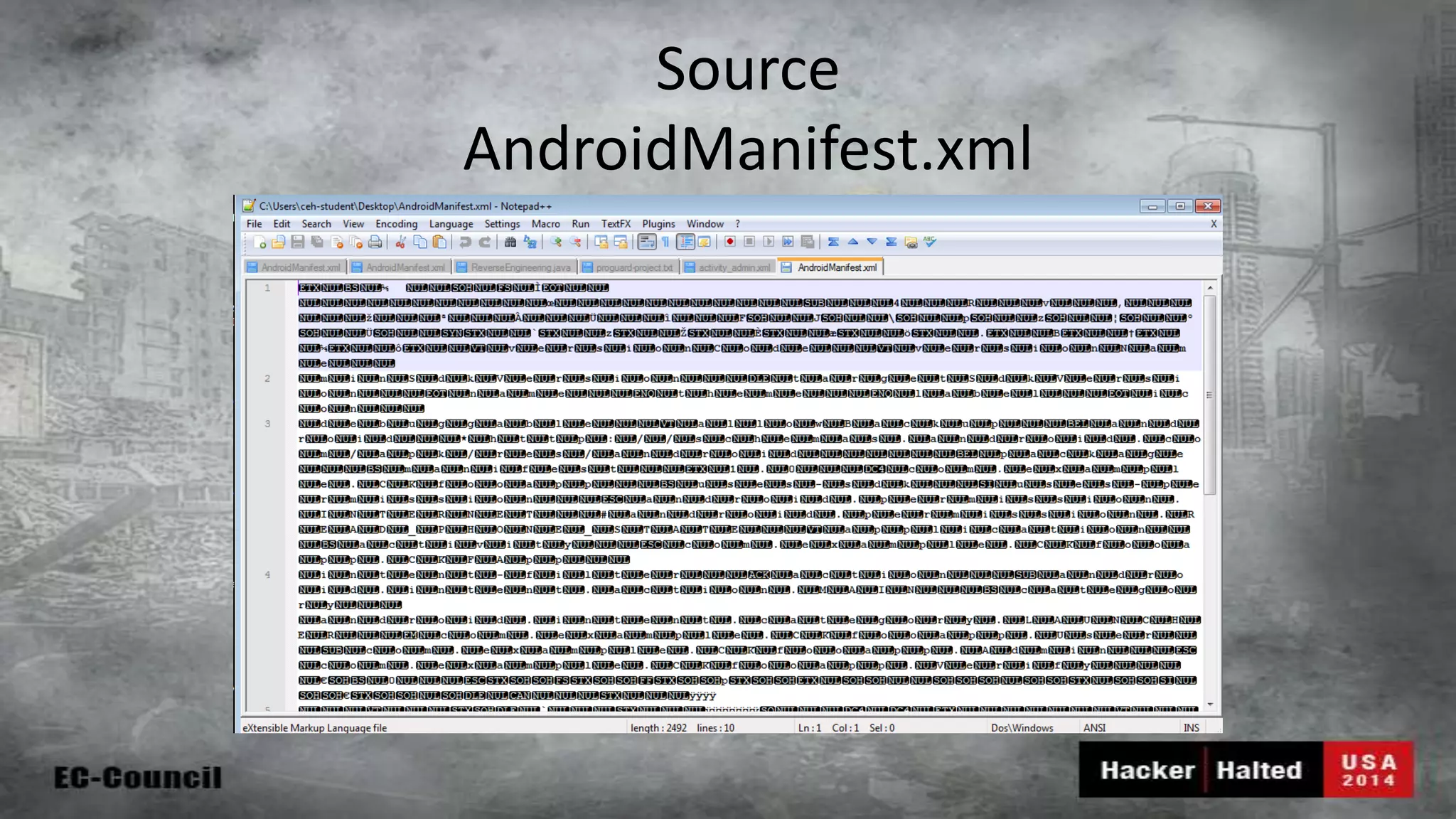Click the Stop Recording macro icon
This screenshot has height=819, width=1456.
point(749,242)
